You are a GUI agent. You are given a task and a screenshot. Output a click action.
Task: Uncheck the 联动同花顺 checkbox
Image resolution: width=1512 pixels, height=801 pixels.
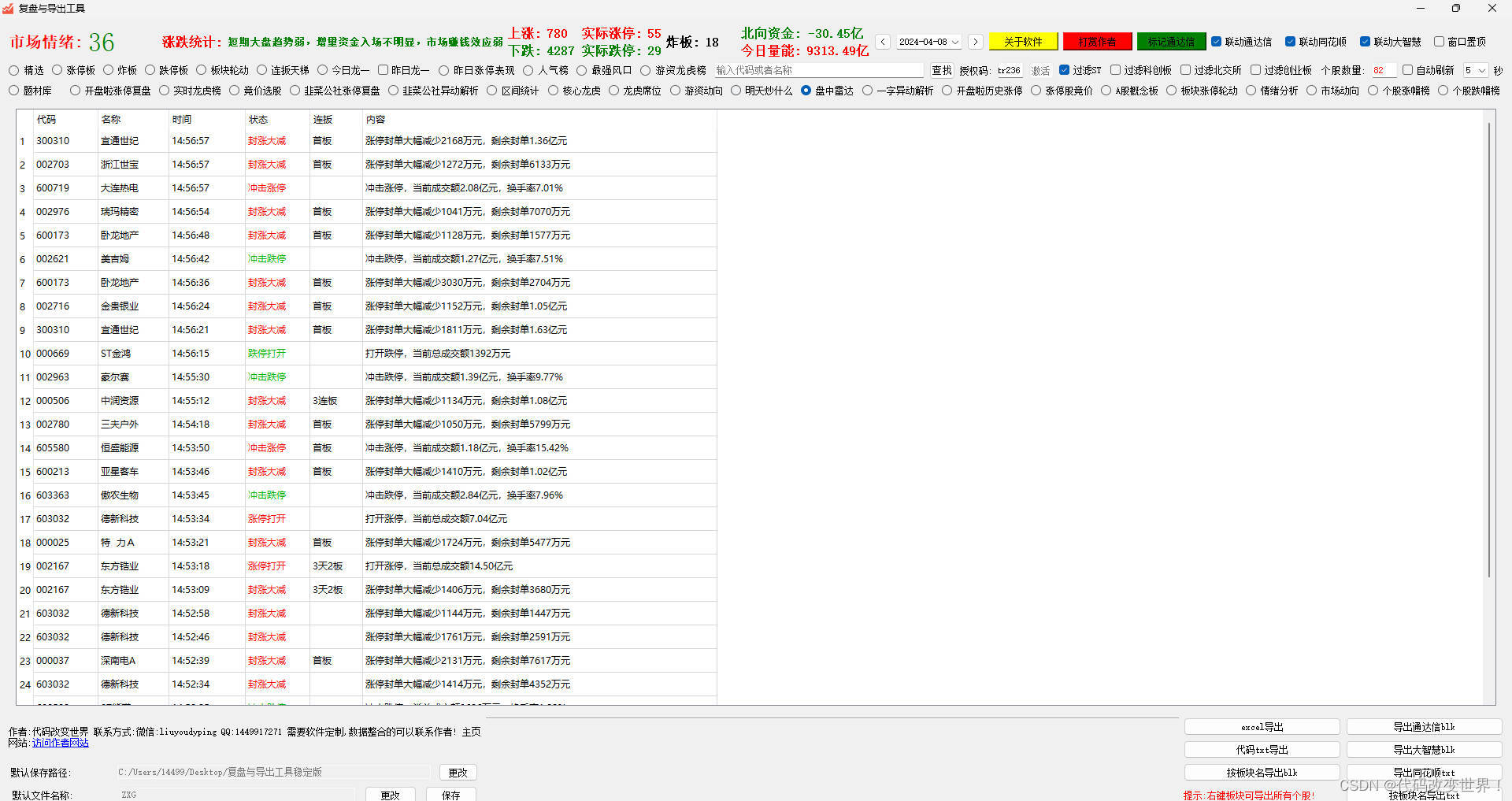pyautogui.click(x=1290, y=42)
